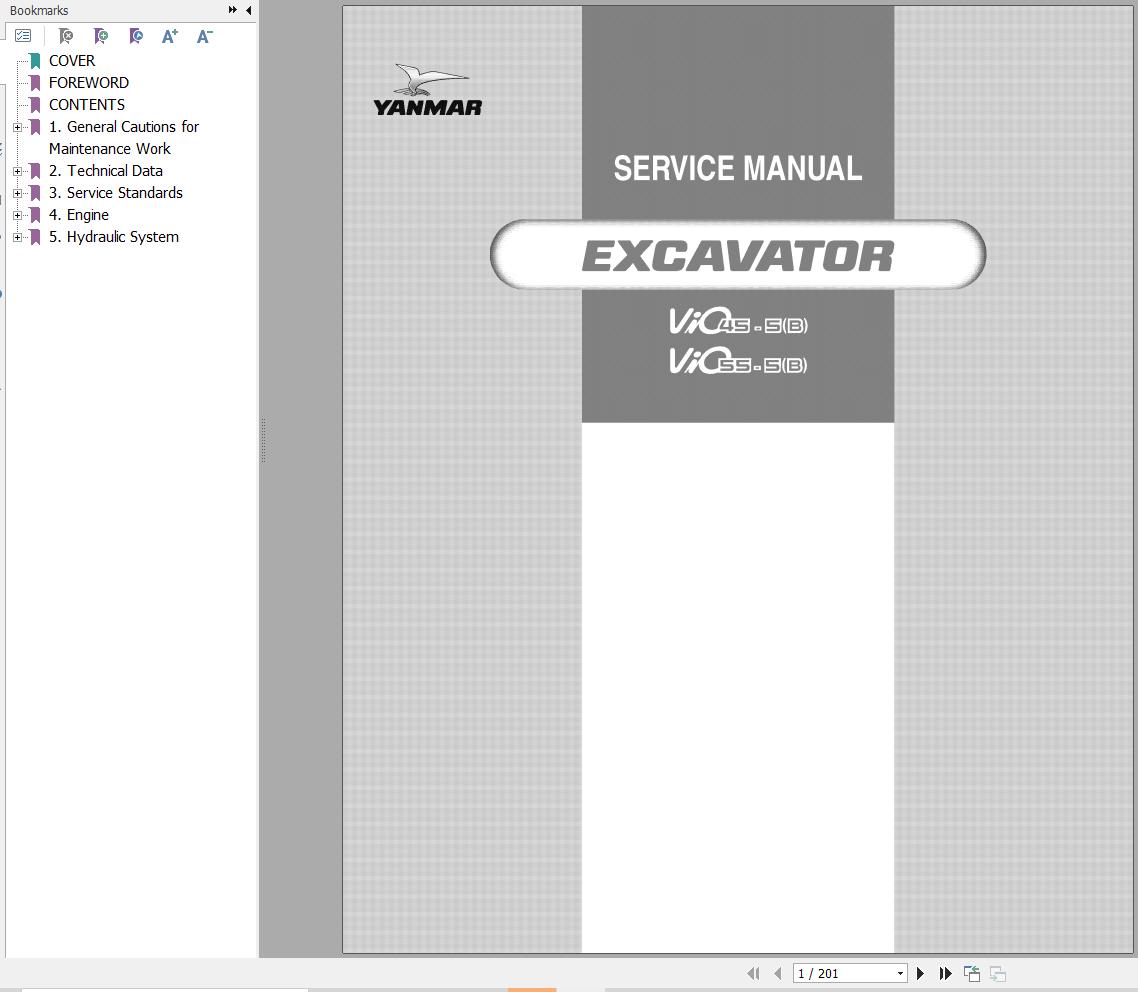Expand the Service Standards bookmark
1138x992 pixels.
17,194
